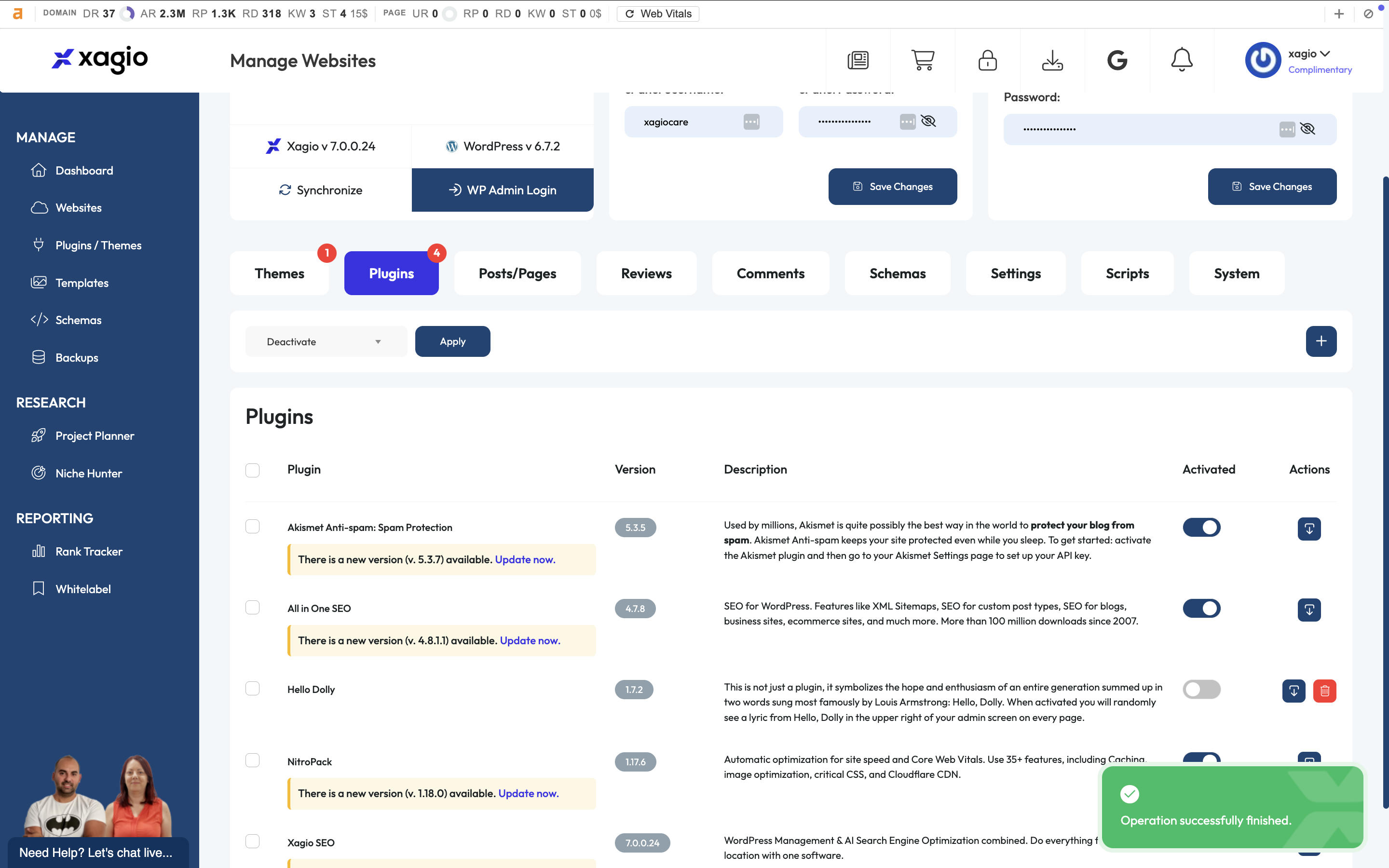Open the Need Help live chat widget
The width and height of the screenshot is (1389, 868).
pyautogui.click(x=97, y=853)
